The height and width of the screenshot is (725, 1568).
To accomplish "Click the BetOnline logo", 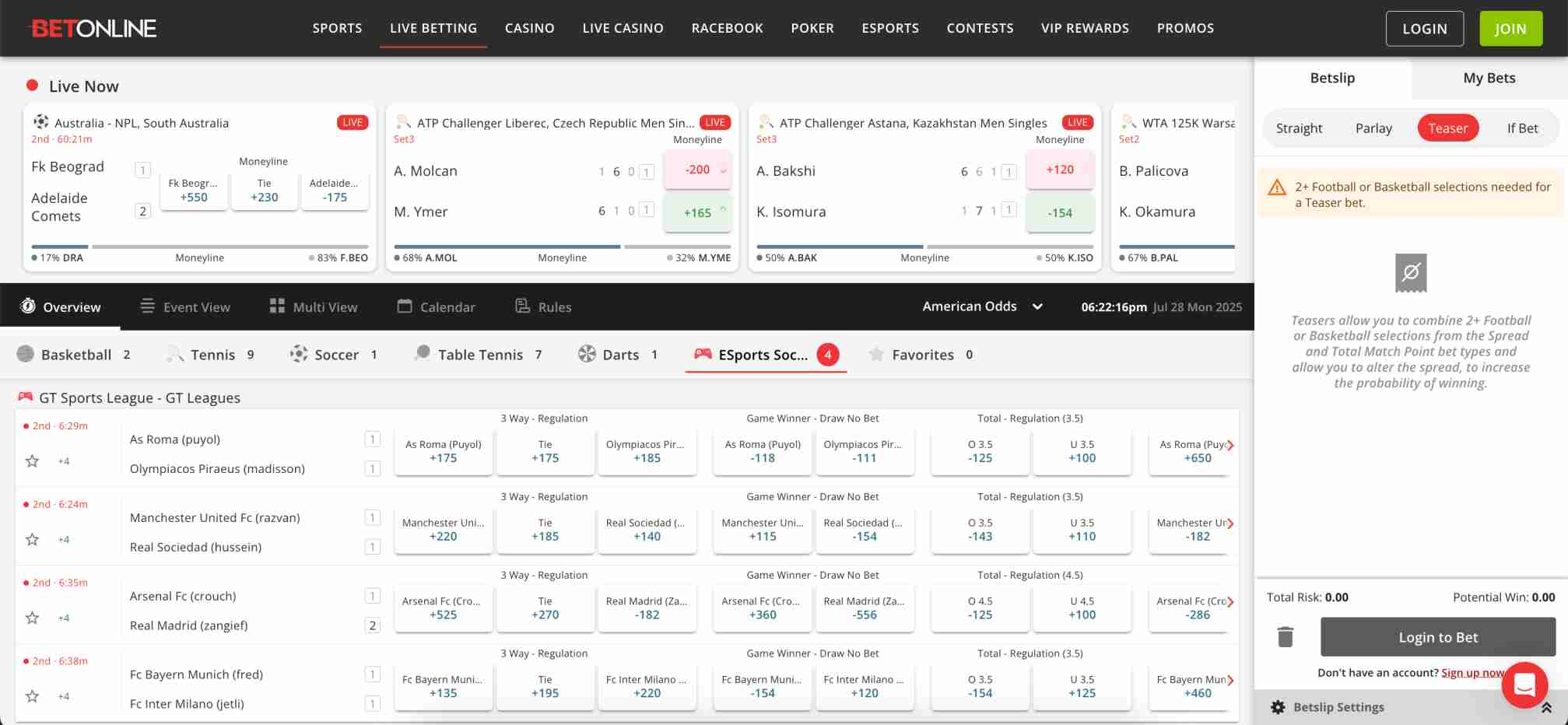I will 93,29.
